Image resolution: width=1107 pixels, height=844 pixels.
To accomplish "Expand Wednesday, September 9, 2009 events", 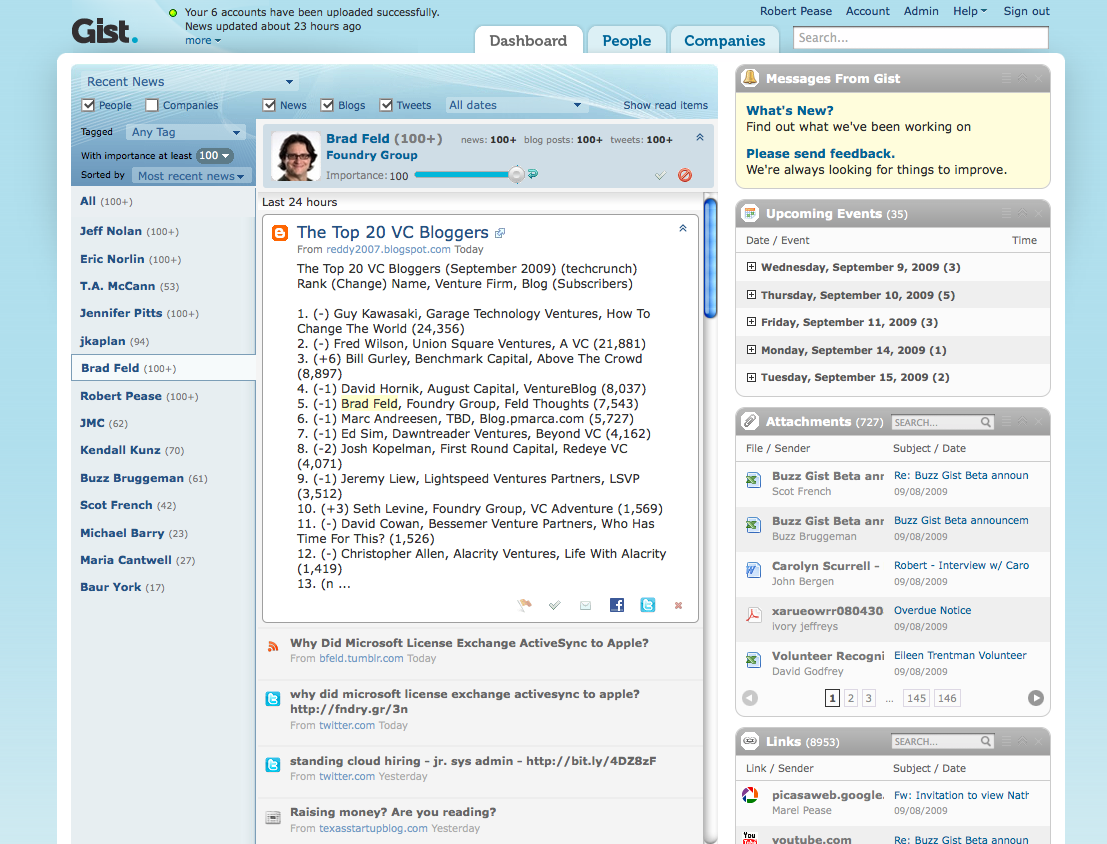I will click(x=751, y=267).
